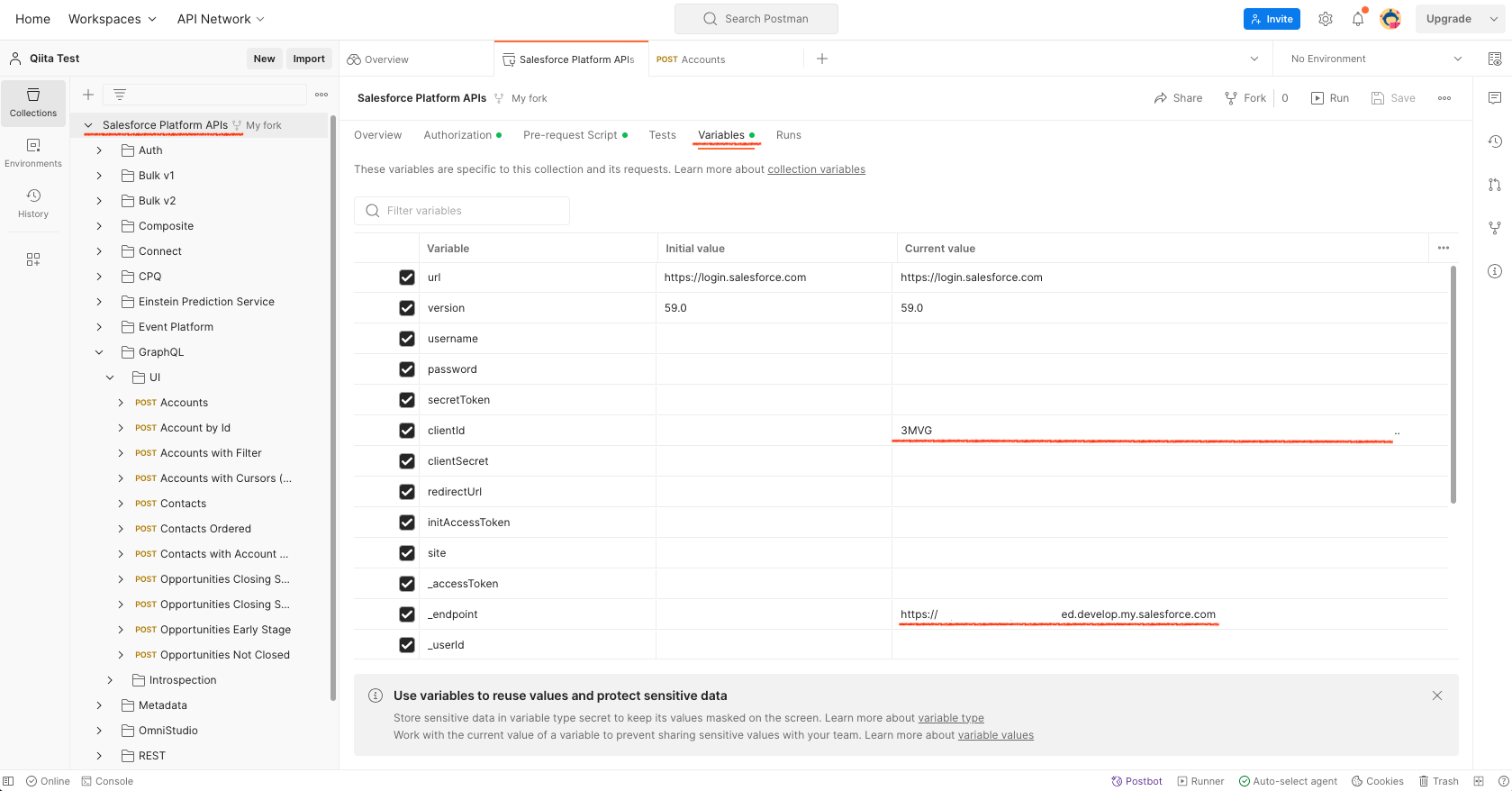This screenshot has width=1512, height=791.
Task: Open the user avatar menu
Action: coord(1390,19)
